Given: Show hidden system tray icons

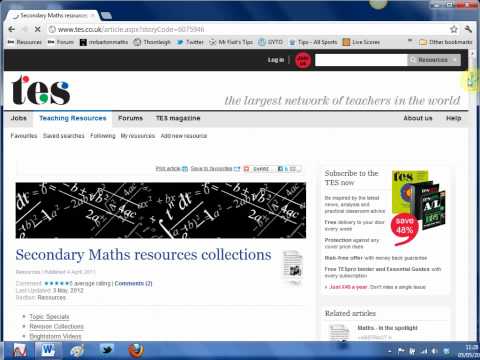Looking at the screenshot, I should [389, 351].
